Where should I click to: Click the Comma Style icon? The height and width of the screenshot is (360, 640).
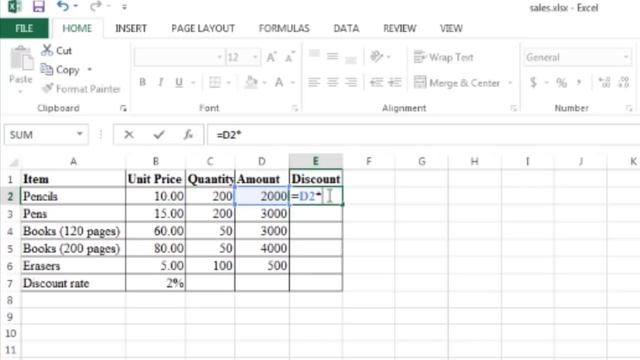coord(579,83)
